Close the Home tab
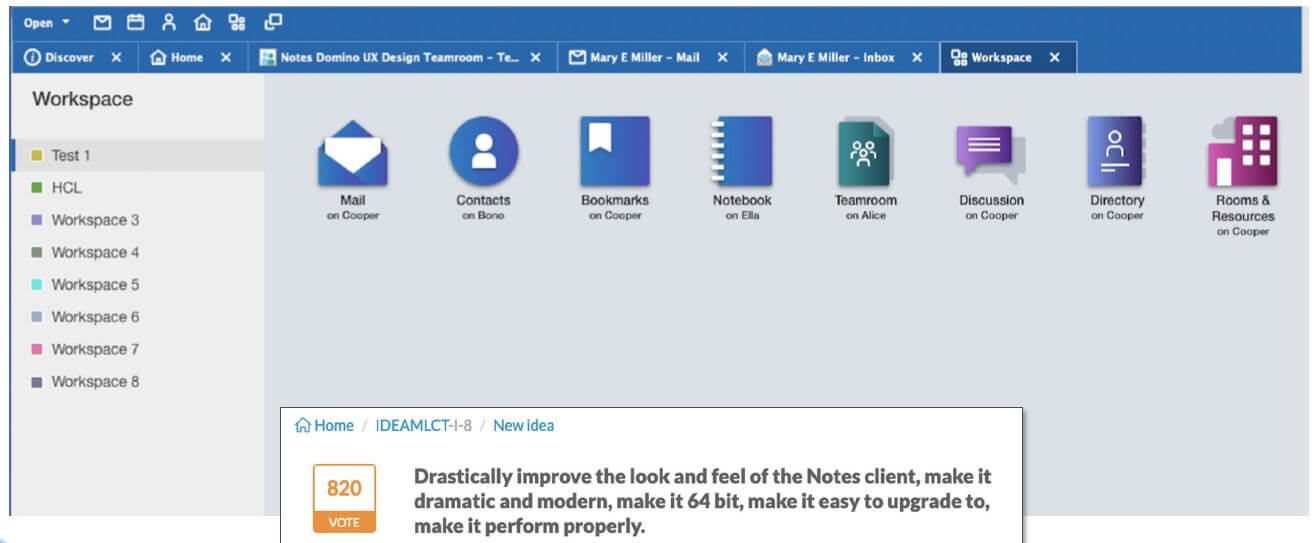 (x=226, y=58)
